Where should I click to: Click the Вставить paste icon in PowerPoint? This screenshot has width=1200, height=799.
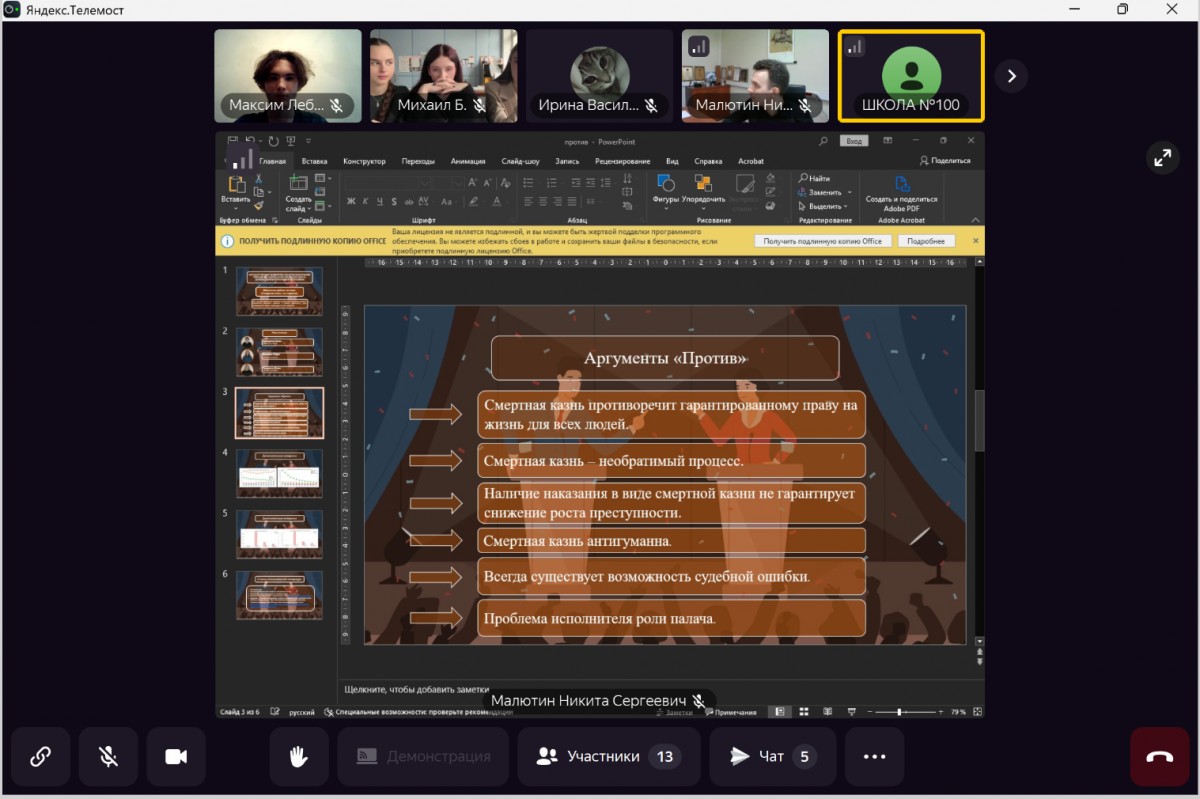tap(236, 184)
